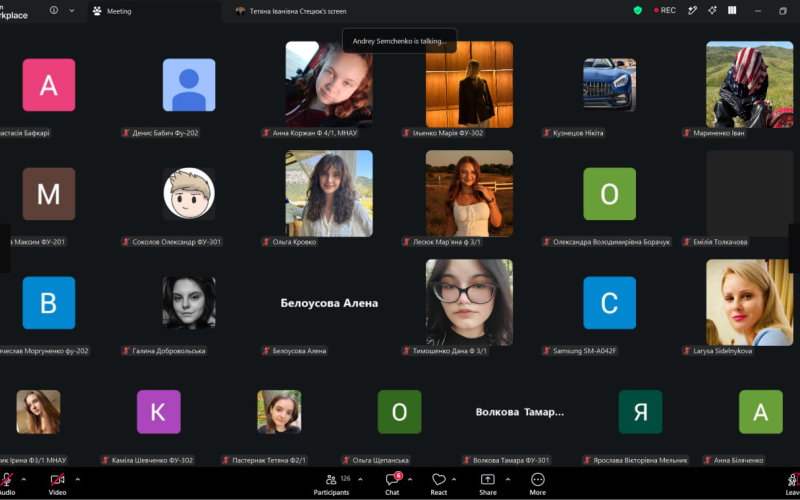Open the React heart menu
Image resolution: width=800 pixels, height=500 pixels.
(x=438, y=484)
